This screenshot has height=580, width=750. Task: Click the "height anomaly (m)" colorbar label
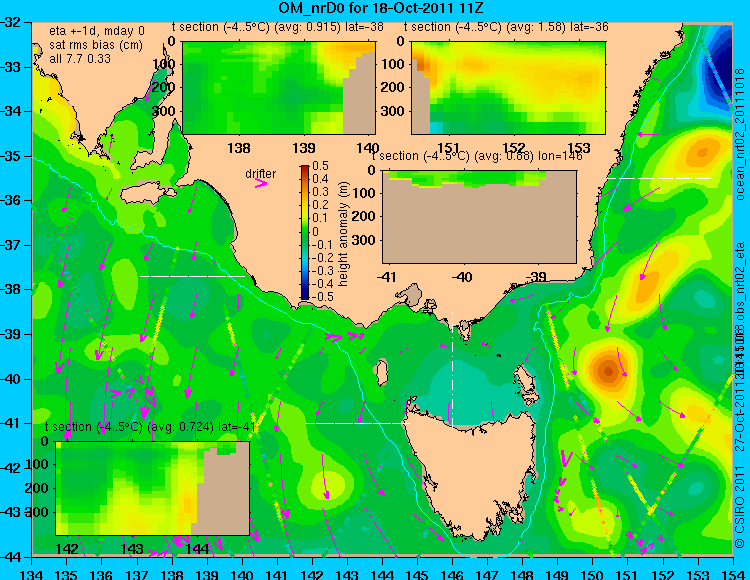click(x=343, y=234)
